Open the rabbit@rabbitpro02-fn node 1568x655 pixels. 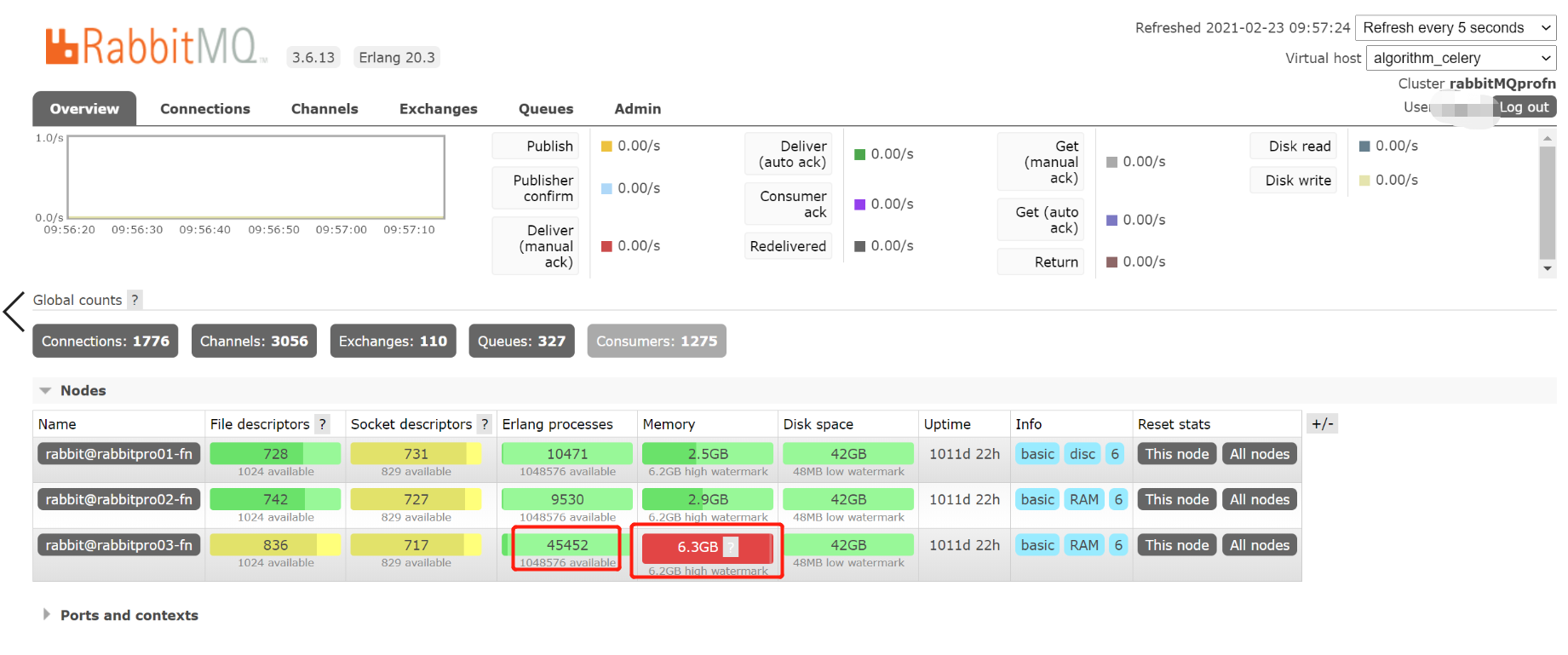(119, 499)
